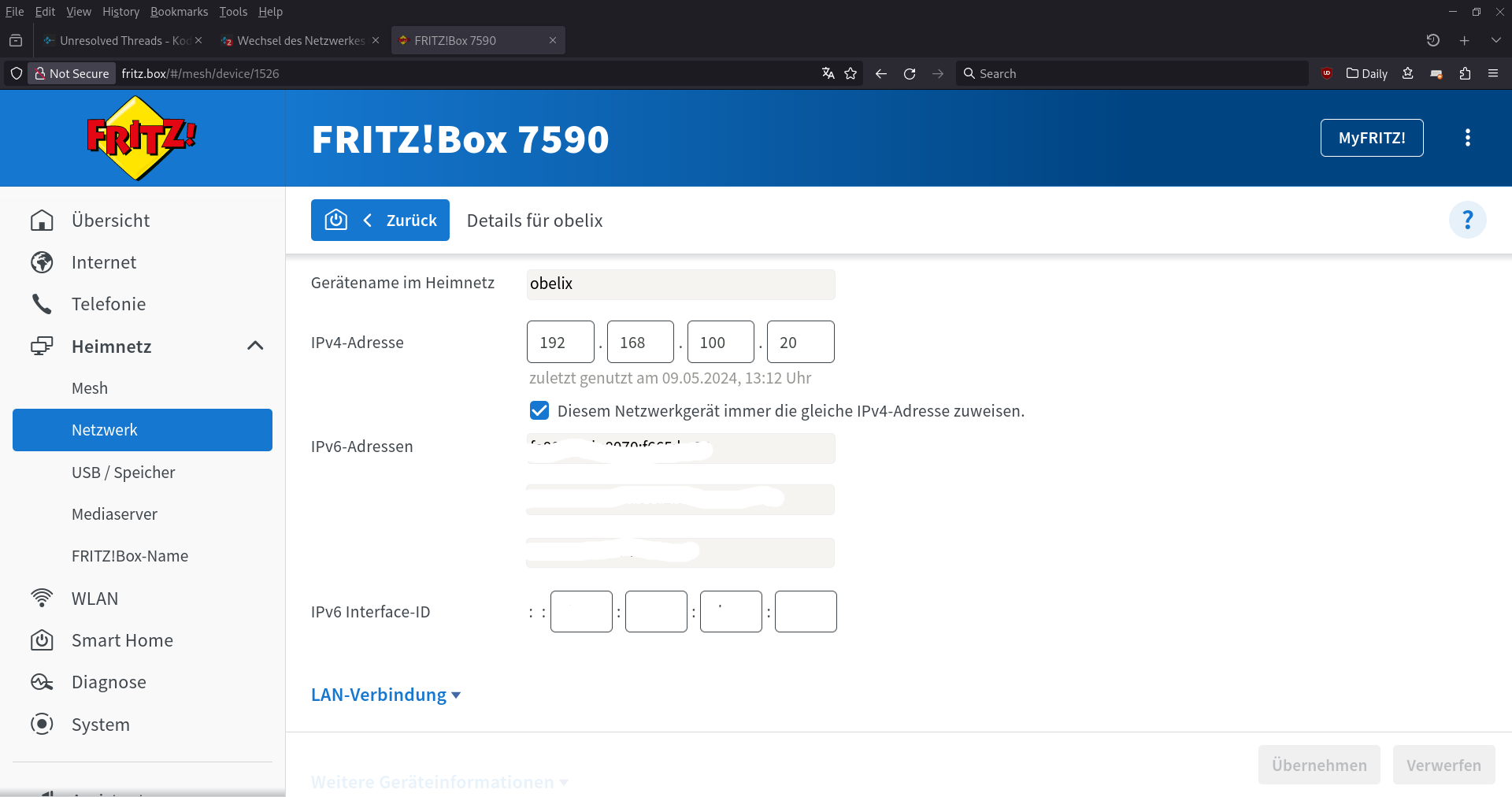
Task: Click the Not Secure connection badge
Action: [x=72, y=73]
